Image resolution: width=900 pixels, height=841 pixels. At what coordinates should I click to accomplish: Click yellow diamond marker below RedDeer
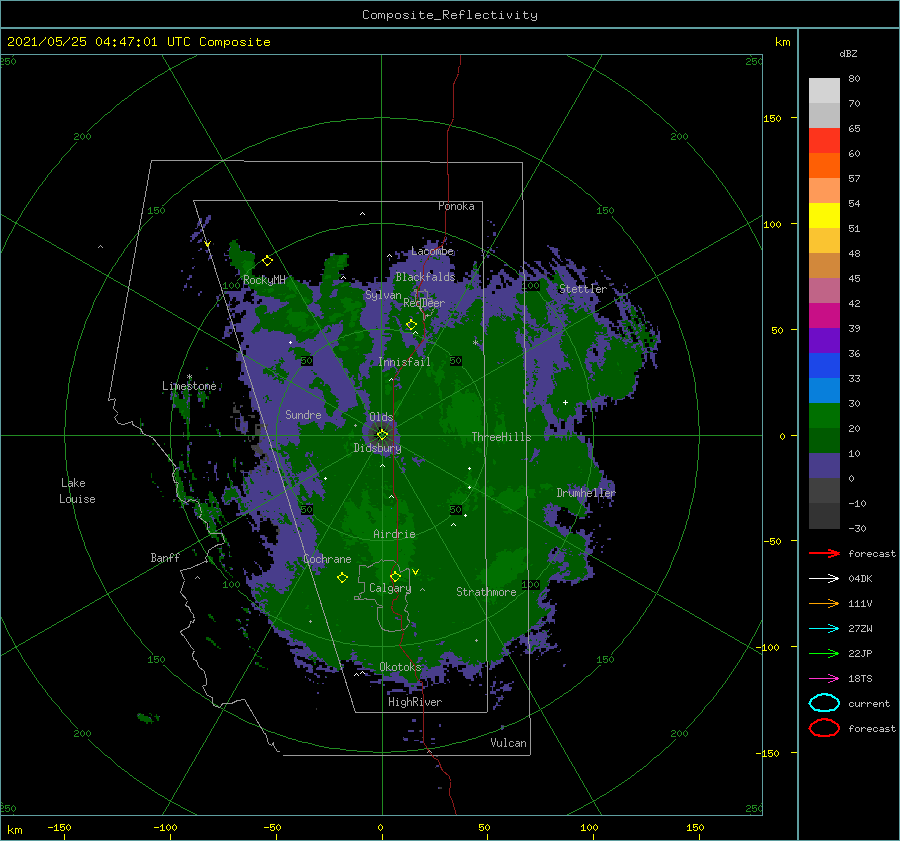(x=411, y=325)
